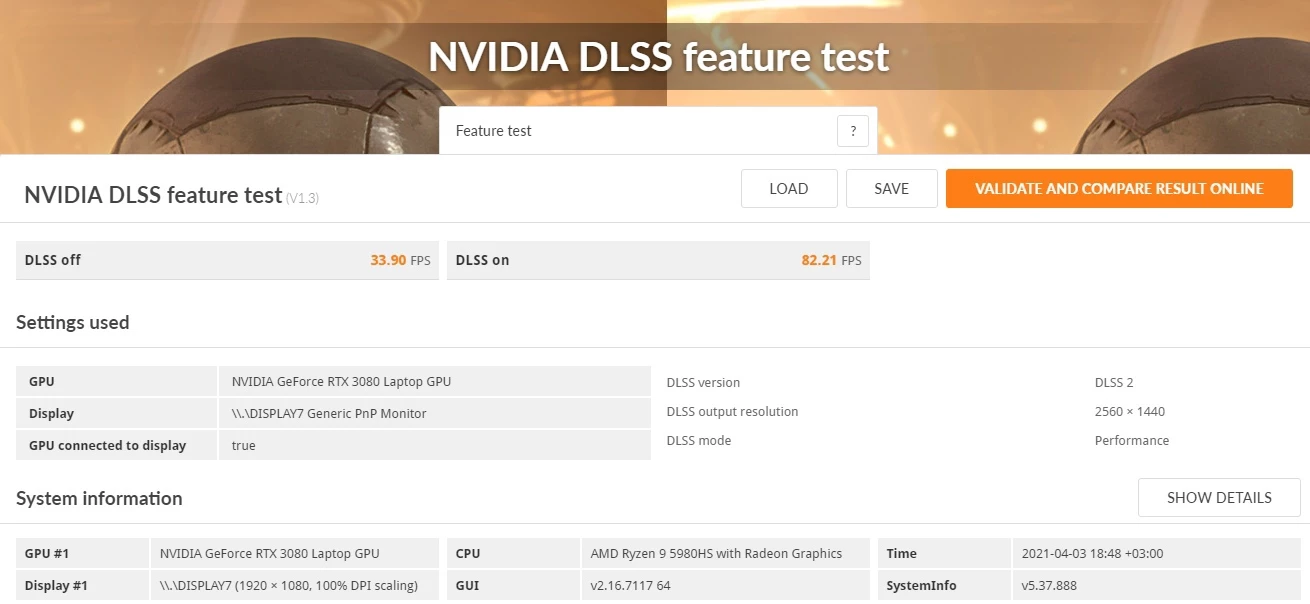Select the DLSS off 33.90 FPS result
Image resolution: width=1310 pixels, height=604 pixels.
227,260
